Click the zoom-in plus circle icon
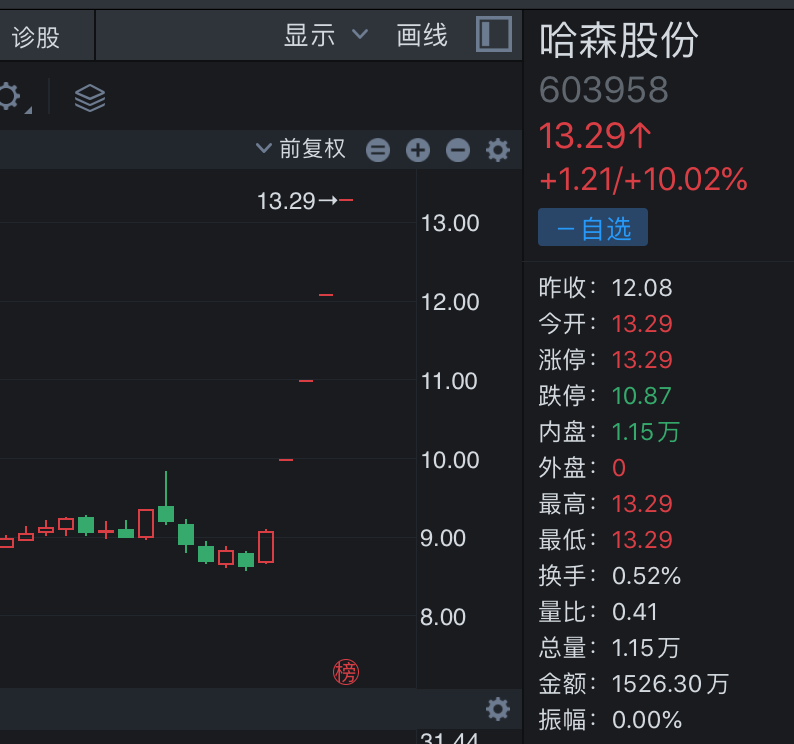Image resolution: width=794 pixels, height=744 pixels. click(x=417, y=150)
